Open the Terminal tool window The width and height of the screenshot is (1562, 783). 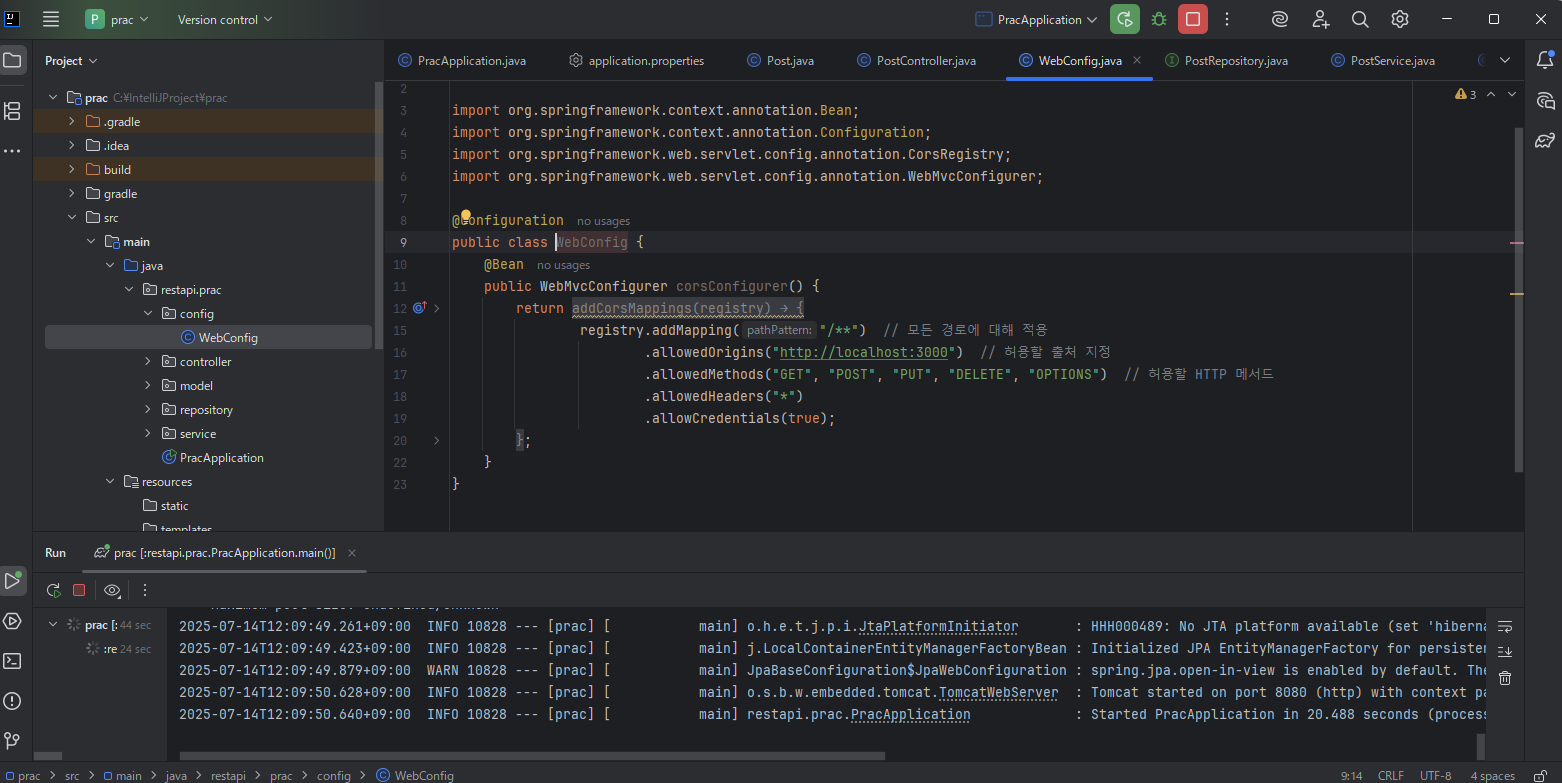coord(12,661)
